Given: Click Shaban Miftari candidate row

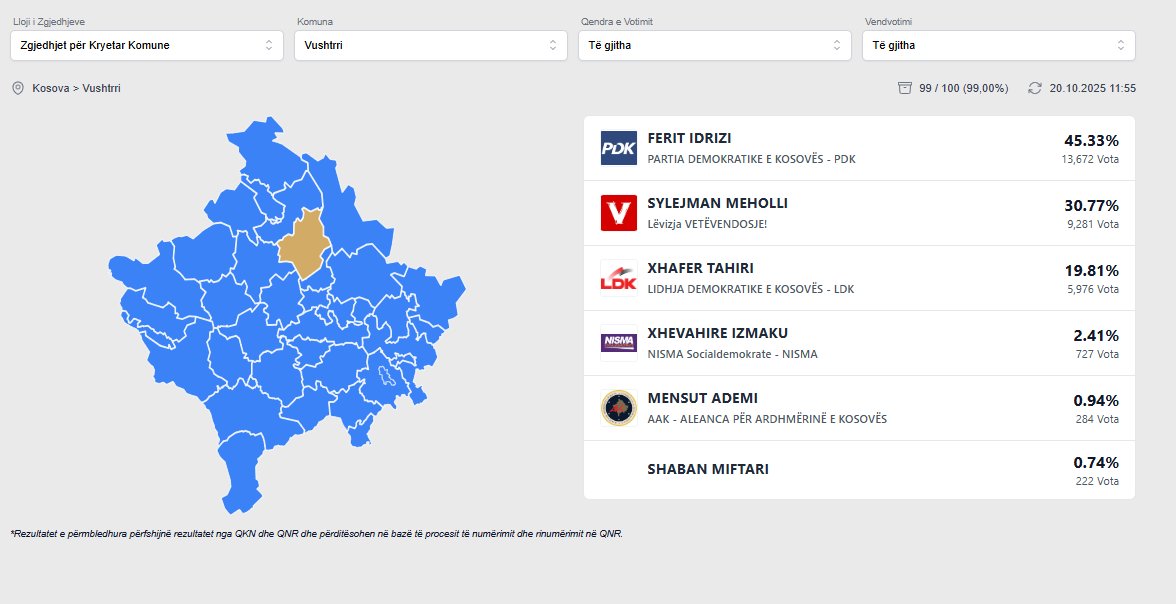Looking at the screenshot, I should coord(859,470).
